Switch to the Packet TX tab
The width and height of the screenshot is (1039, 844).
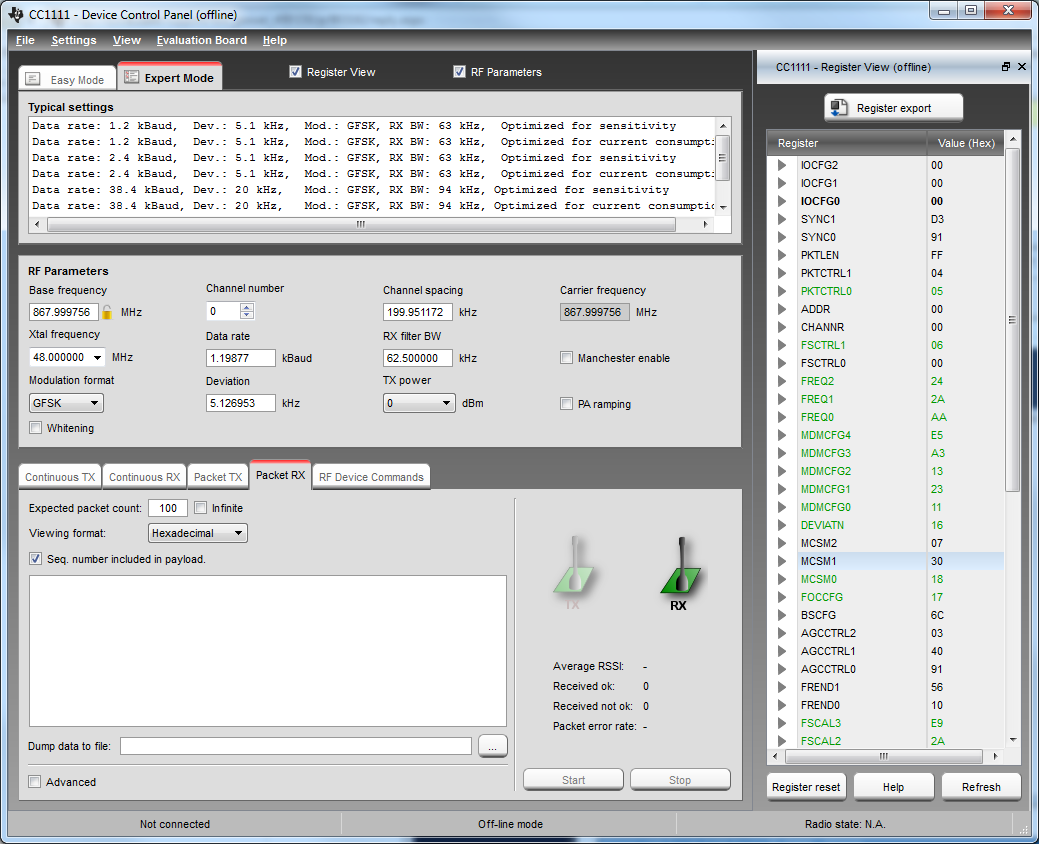pyautogui.click(x=218, y=477)
